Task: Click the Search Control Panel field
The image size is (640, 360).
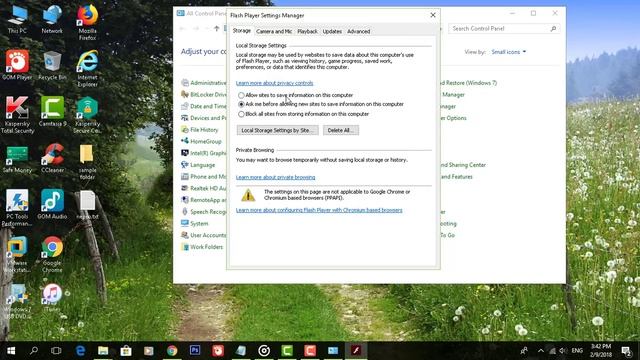Action: [x=504, y=29]
